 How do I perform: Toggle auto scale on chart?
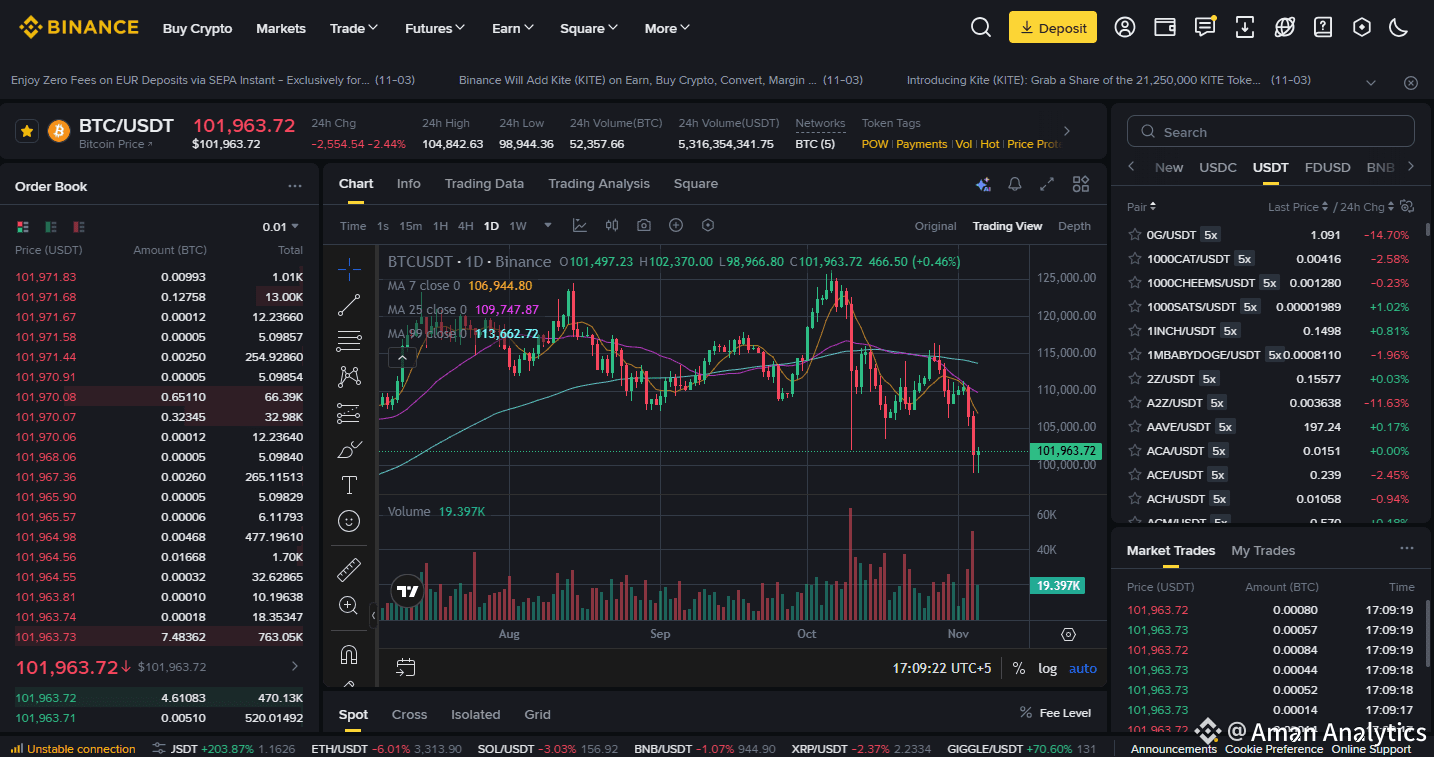[1083, 668]
